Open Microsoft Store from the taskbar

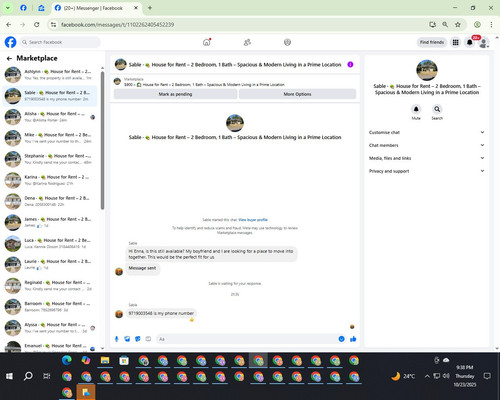pos(124,360)
